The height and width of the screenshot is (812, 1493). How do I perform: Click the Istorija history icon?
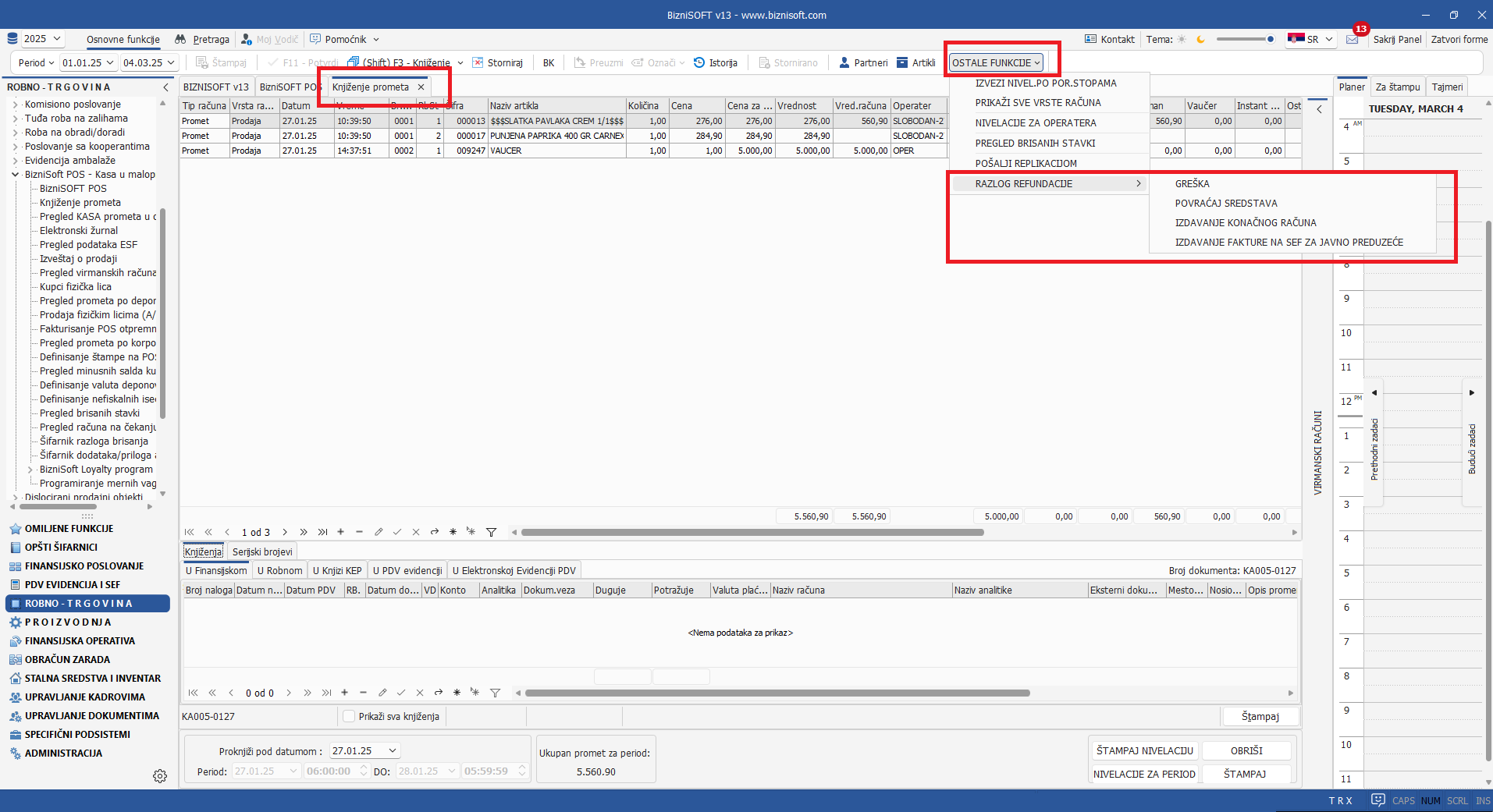tap(699, 63)
